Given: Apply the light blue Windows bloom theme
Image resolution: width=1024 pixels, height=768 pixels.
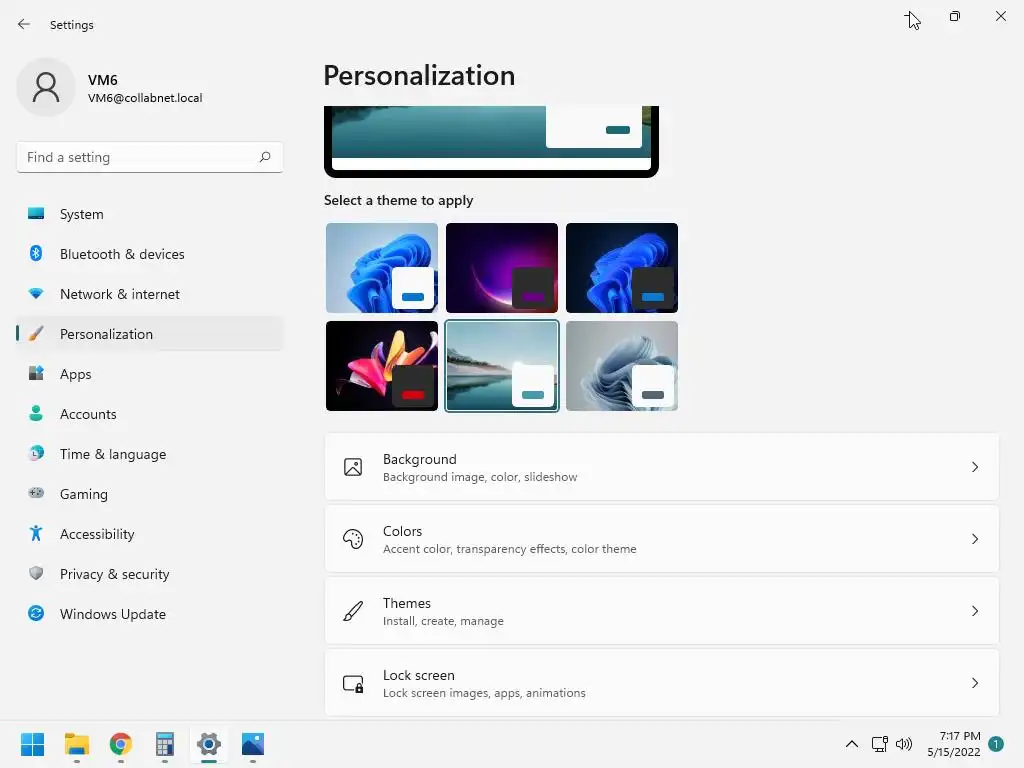Looking at the screenshot, I should [382, 268].
